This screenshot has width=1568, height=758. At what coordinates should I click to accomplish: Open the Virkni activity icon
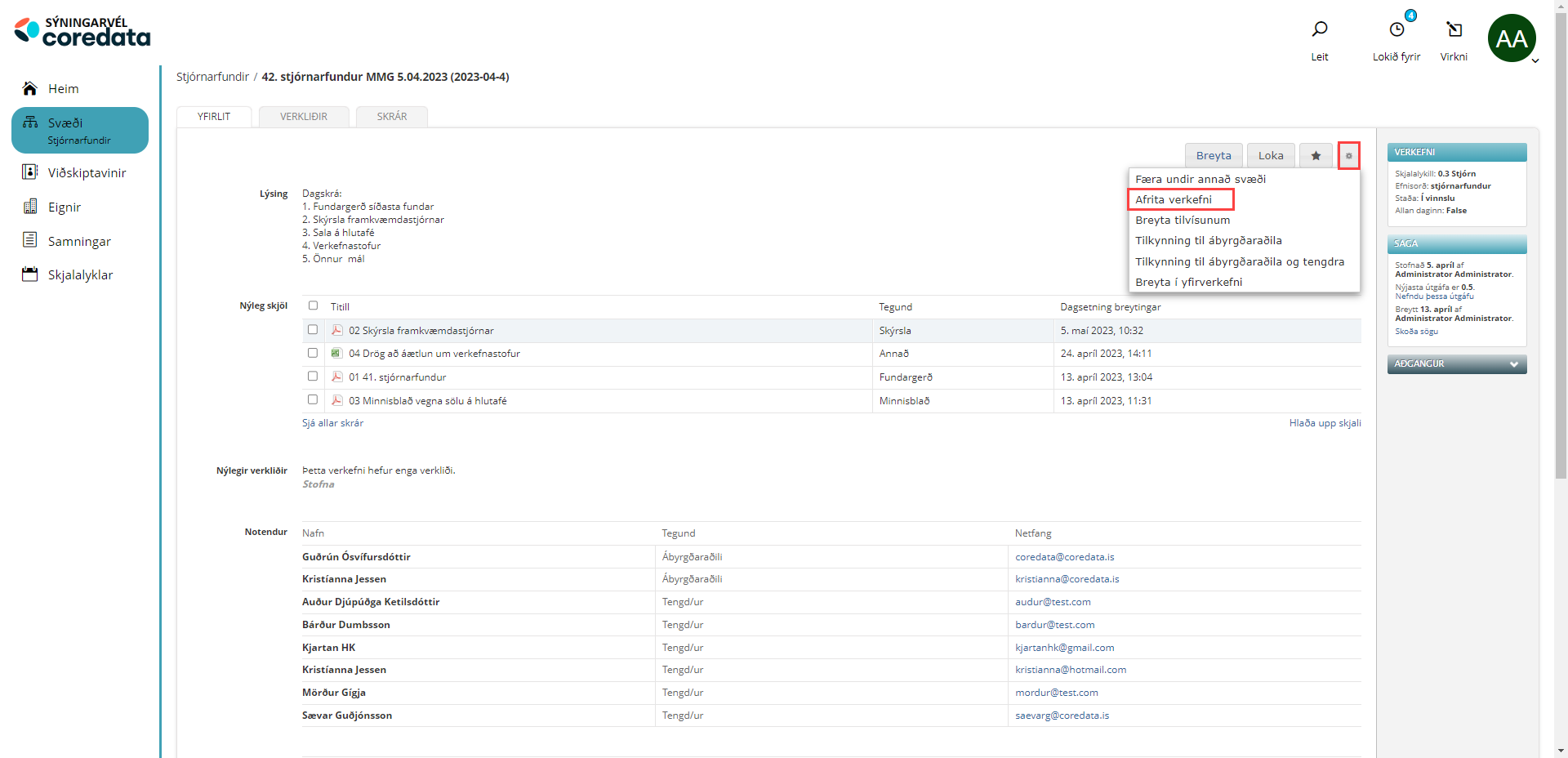tap(1454, 30)
